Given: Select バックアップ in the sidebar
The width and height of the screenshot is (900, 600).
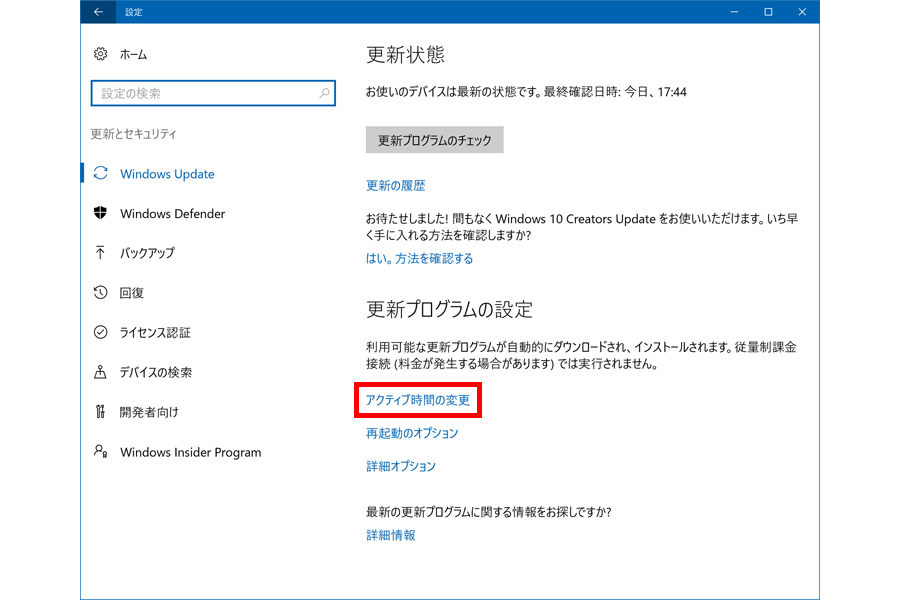Looking at the screenshot, I should 147,253.
